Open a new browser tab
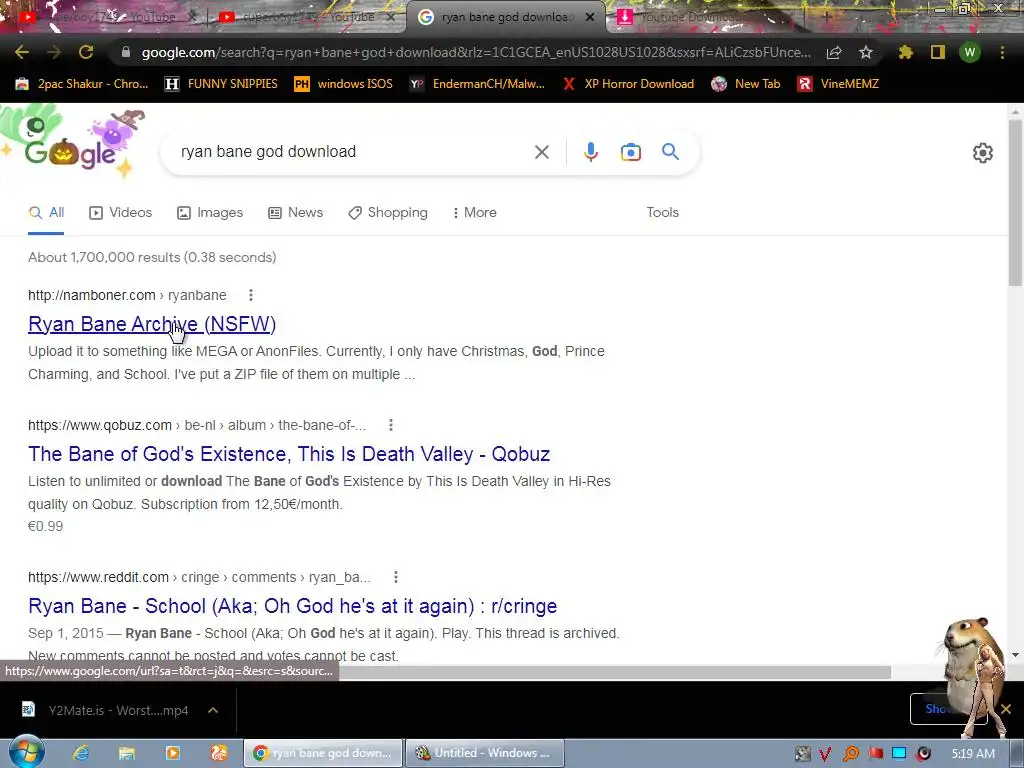 tap(826, 16)
